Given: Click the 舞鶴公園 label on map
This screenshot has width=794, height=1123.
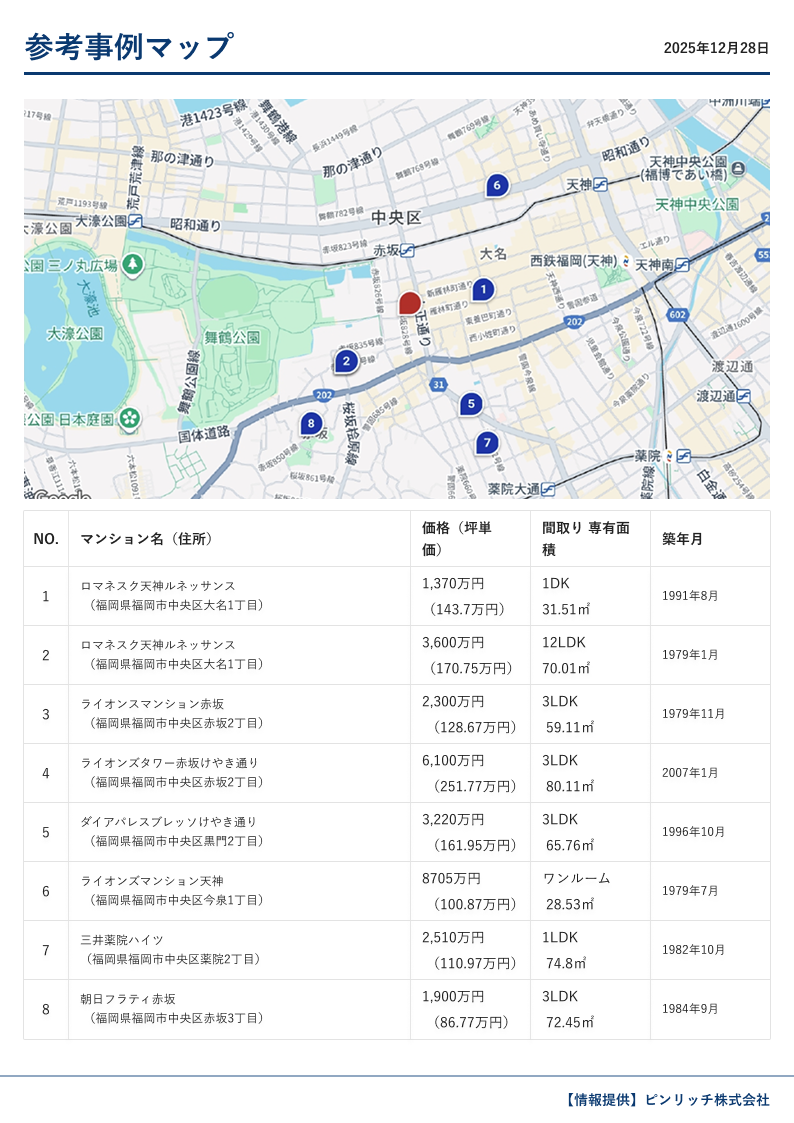Looking at the screenshot, I should [232, 337].
